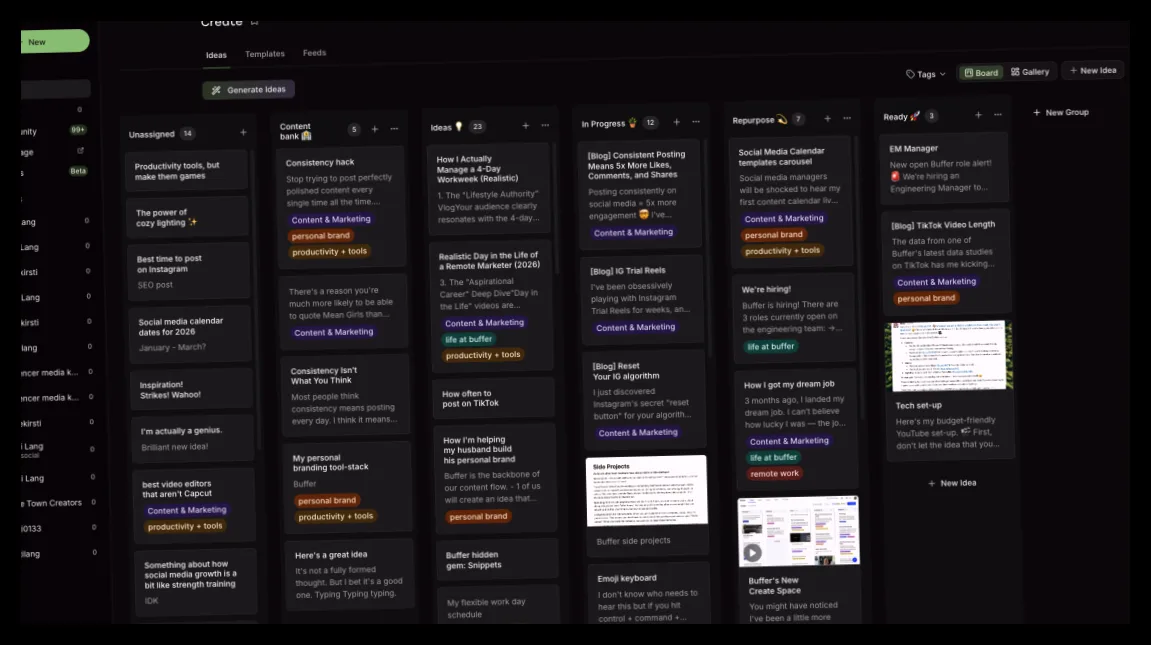1151x645 pixels.
Task: Switch to Gallery view
Action: pos(1030,72)
